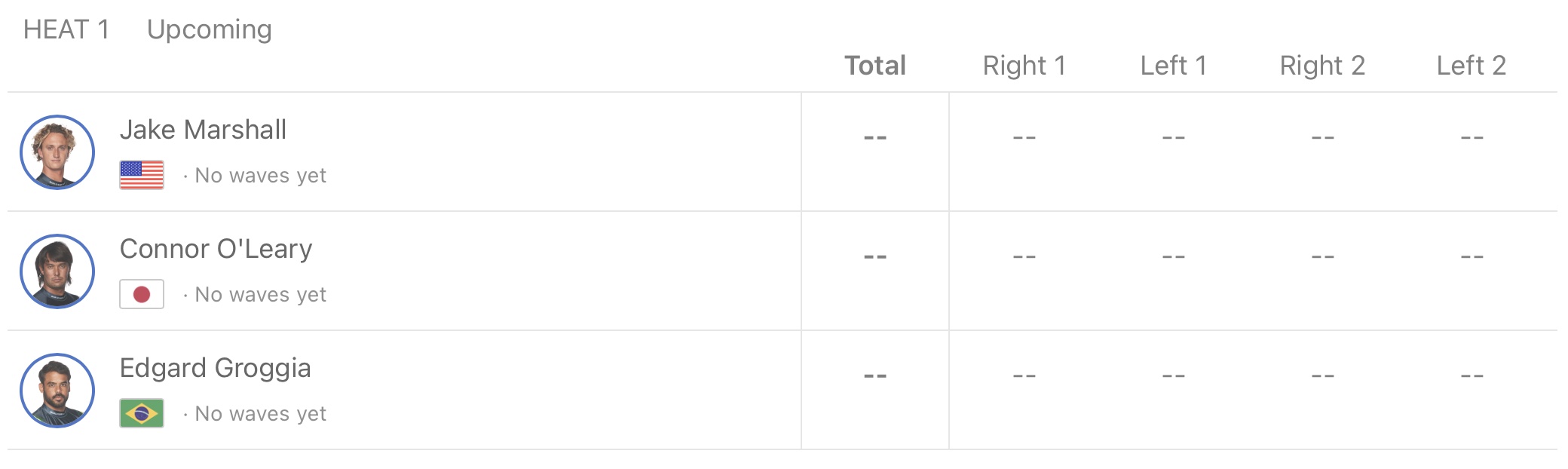Click Connor O'Leary's Right 1 score cell
Screen dimensions: 1568x469
coord(1024,257)
